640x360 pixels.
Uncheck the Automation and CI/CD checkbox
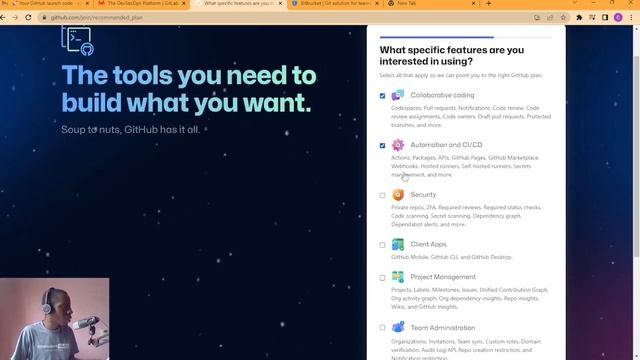382,145
